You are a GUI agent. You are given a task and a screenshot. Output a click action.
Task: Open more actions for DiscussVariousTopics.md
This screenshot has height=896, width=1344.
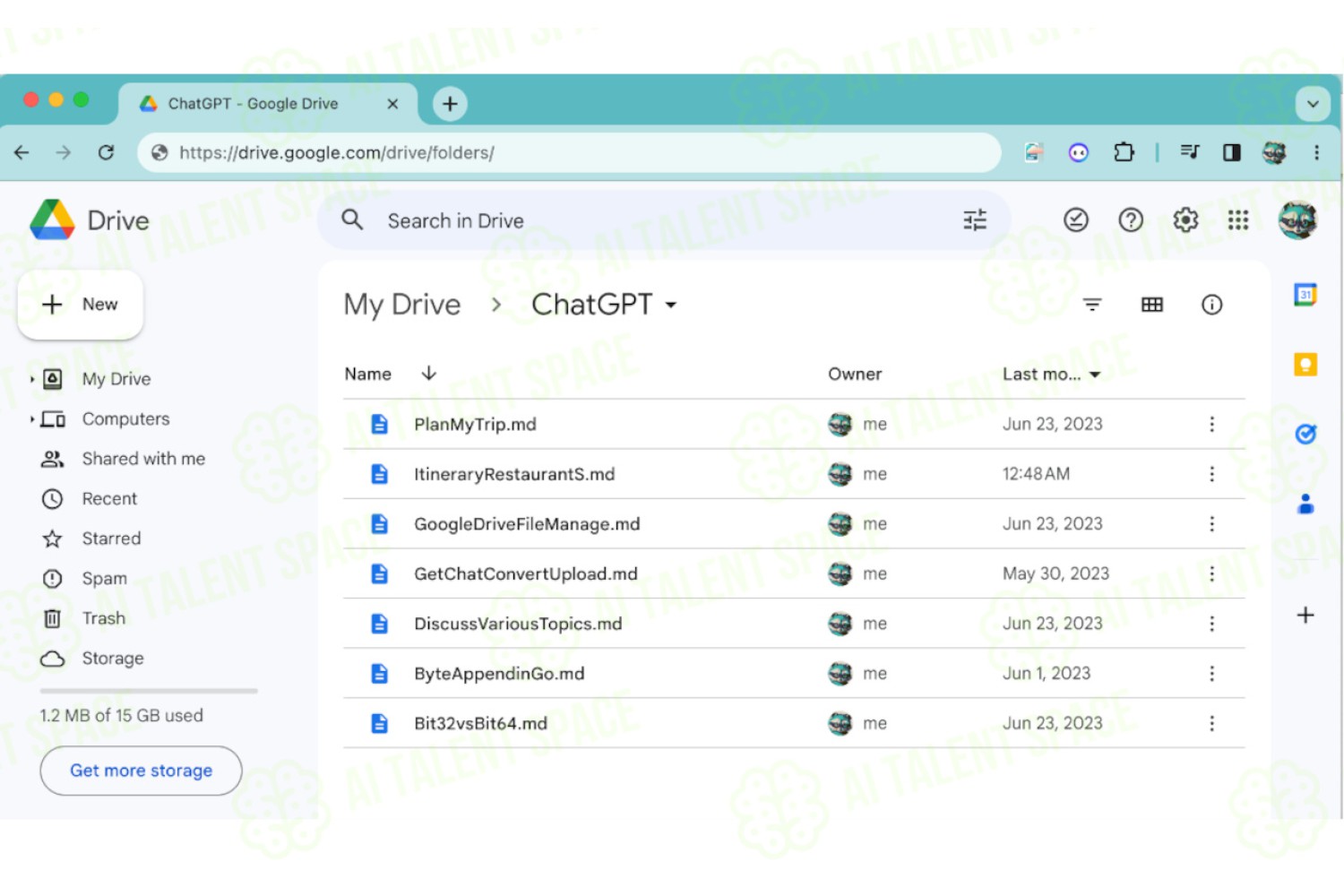(1211, 624)
